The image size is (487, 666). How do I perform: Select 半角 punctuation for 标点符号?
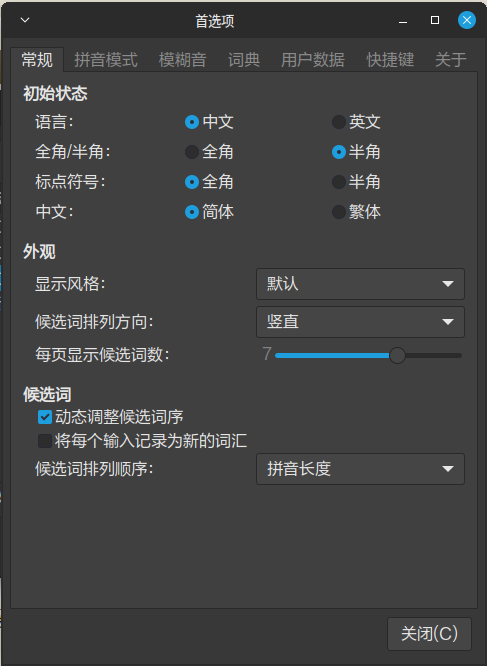pos(339,182)
